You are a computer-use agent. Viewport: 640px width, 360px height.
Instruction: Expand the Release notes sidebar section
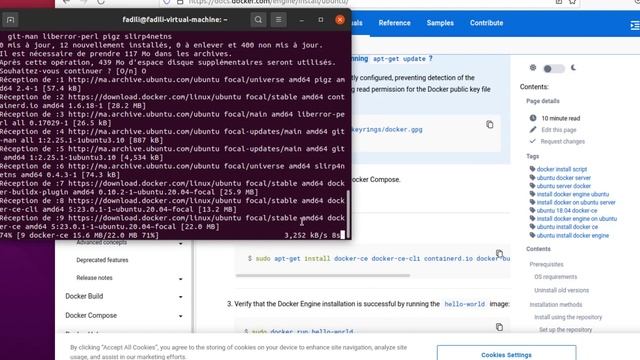pos(180,279)
